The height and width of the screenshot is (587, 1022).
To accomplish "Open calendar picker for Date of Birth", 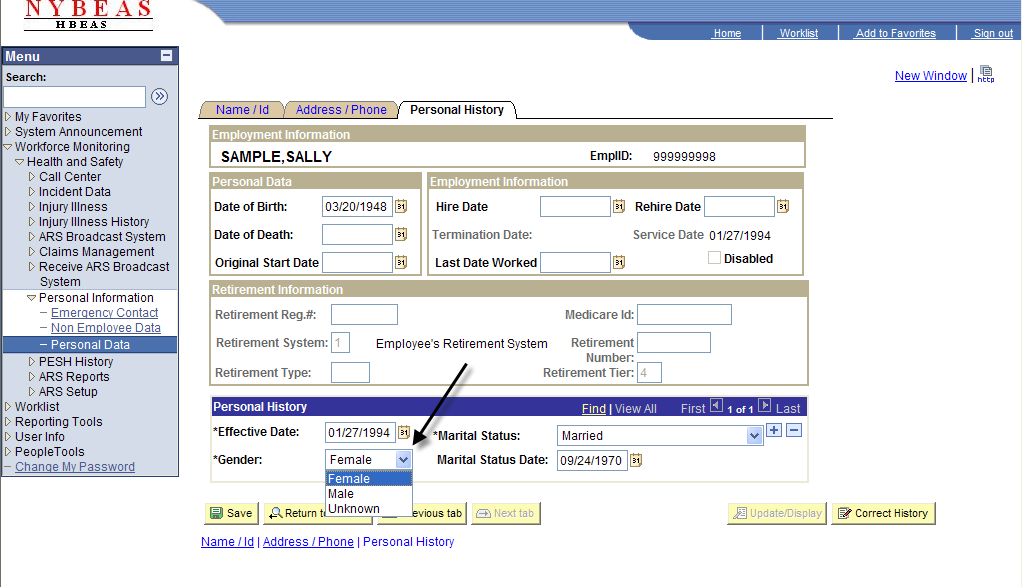I will point(401,207).
